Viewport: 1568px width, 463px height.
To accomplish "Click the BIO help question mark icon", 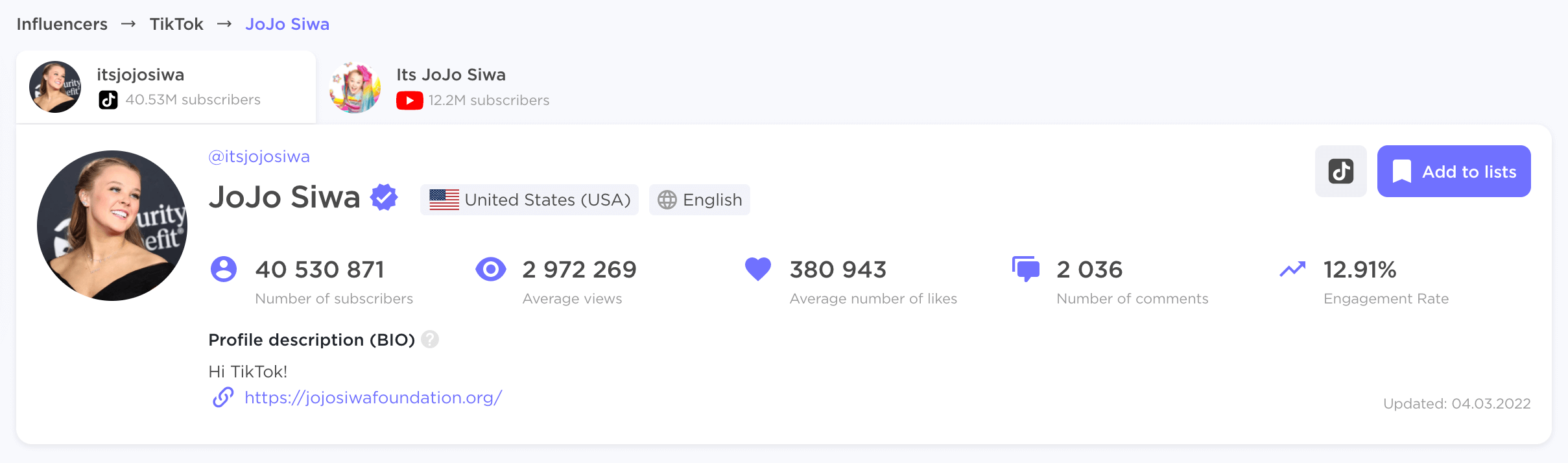I will [430, 339].
